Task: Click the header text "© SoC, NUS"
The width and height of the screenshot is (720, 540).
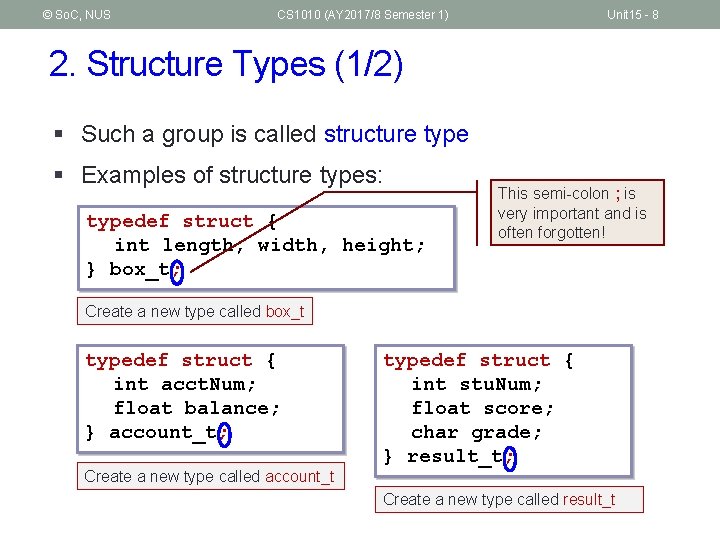Action: pyautogui.click(x=76, y=15)
